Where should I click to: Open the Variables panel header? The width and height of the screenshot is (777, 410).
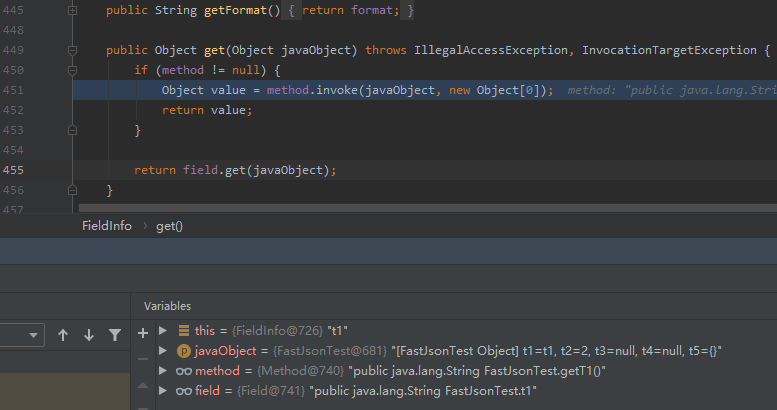167,306
